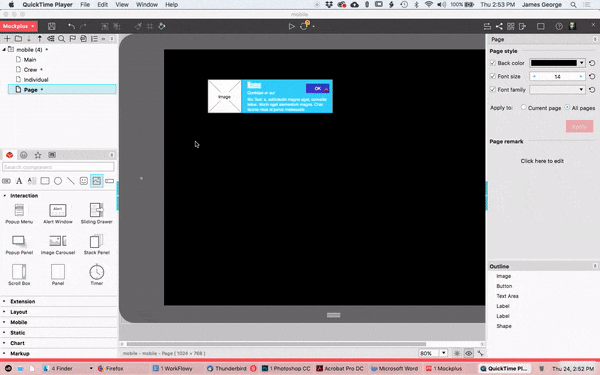Open the Font family dropdown
The height and width of the screenshot is (375, 600).
(558, 90)
